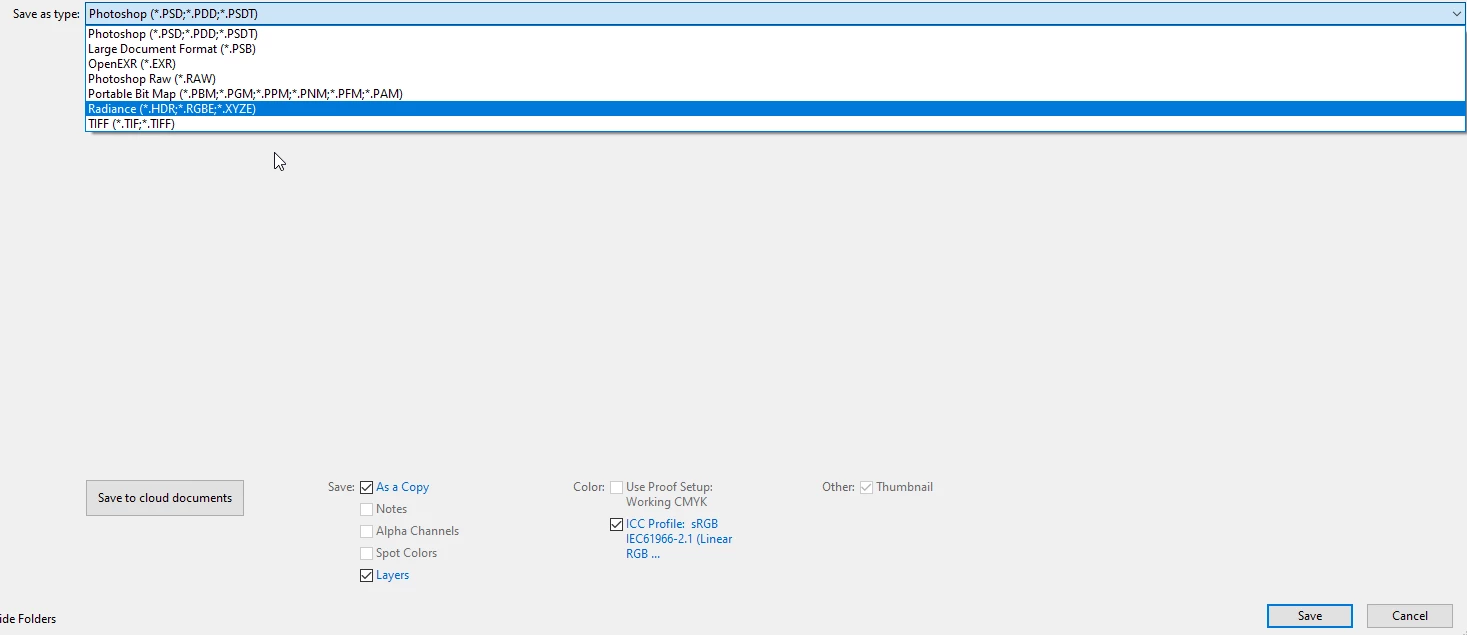The image size is (1467, 635).
Task: Toggle the Spot Colors checkbox
Action: click(x=366, y=554)
